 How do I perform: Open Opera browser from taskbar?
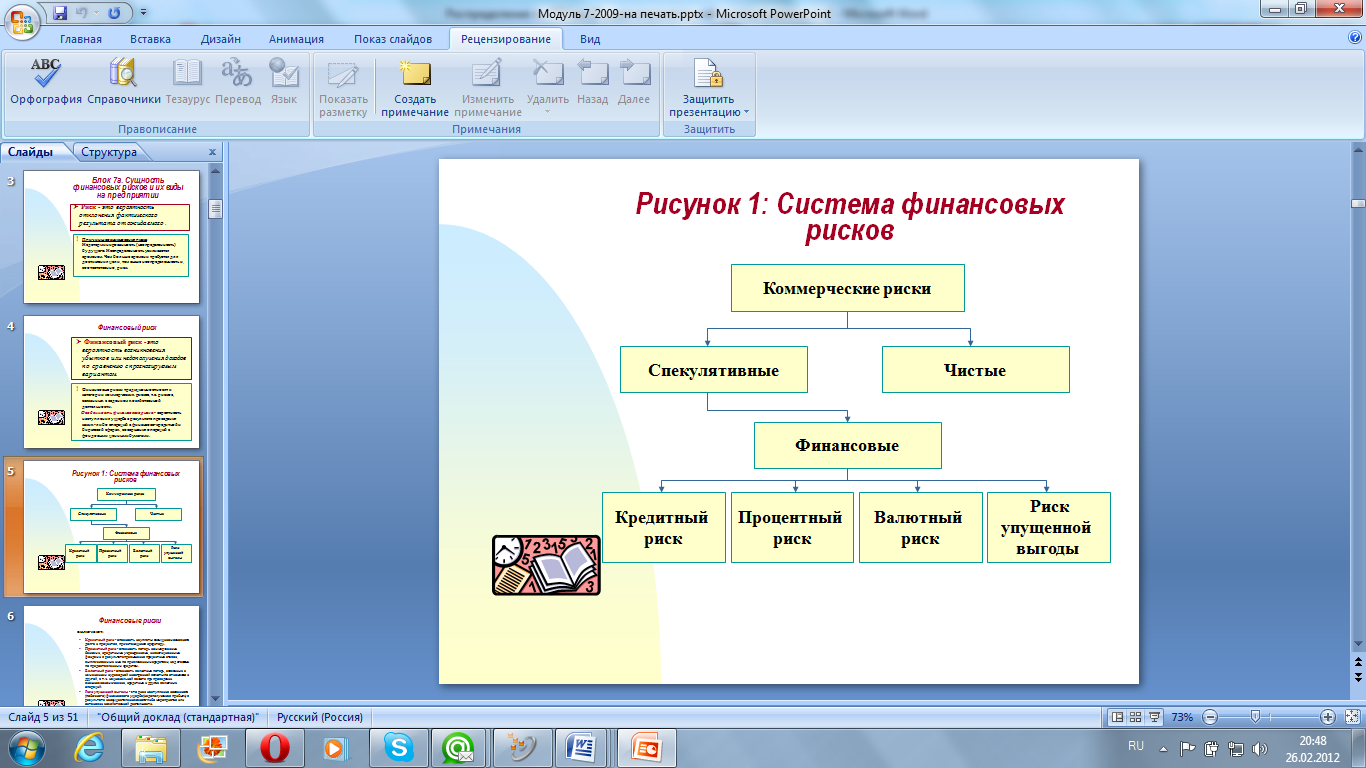276,747
